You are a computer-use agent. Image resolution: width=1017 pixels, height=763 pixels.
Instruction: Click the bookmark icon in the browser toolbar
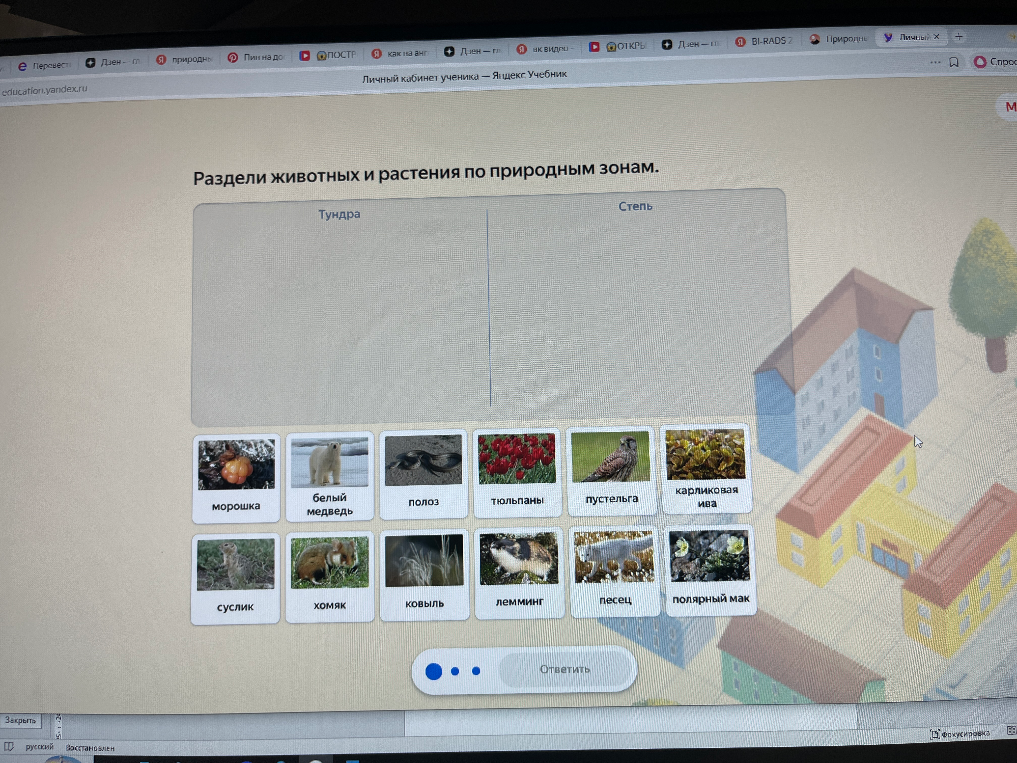point(953,62)
